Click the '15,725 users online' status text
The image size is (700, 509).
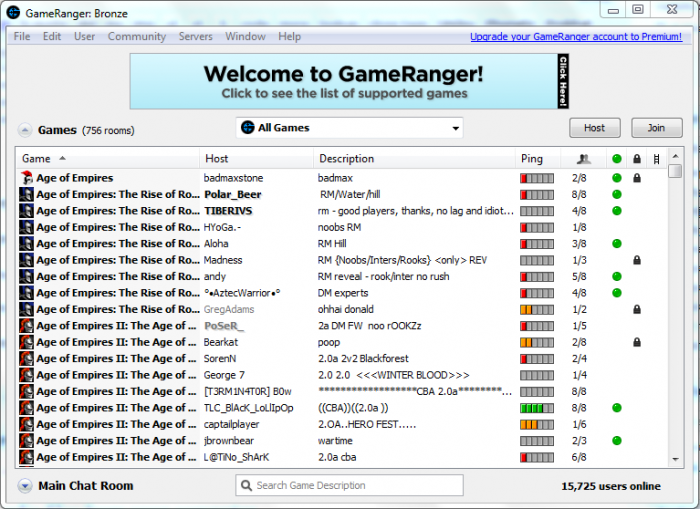(x=611, y=486)
